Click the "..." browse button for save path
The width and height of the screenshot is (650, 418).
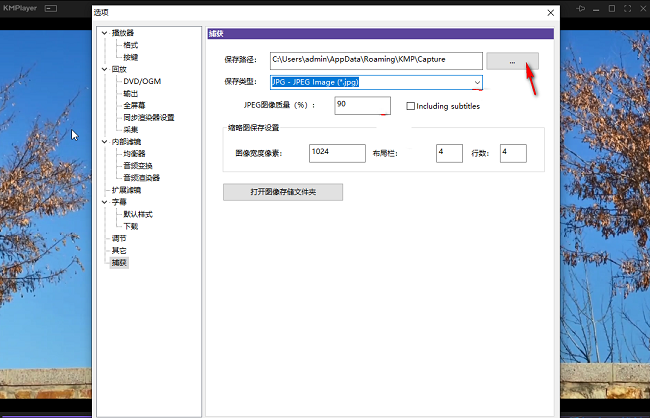pos(512,61)
